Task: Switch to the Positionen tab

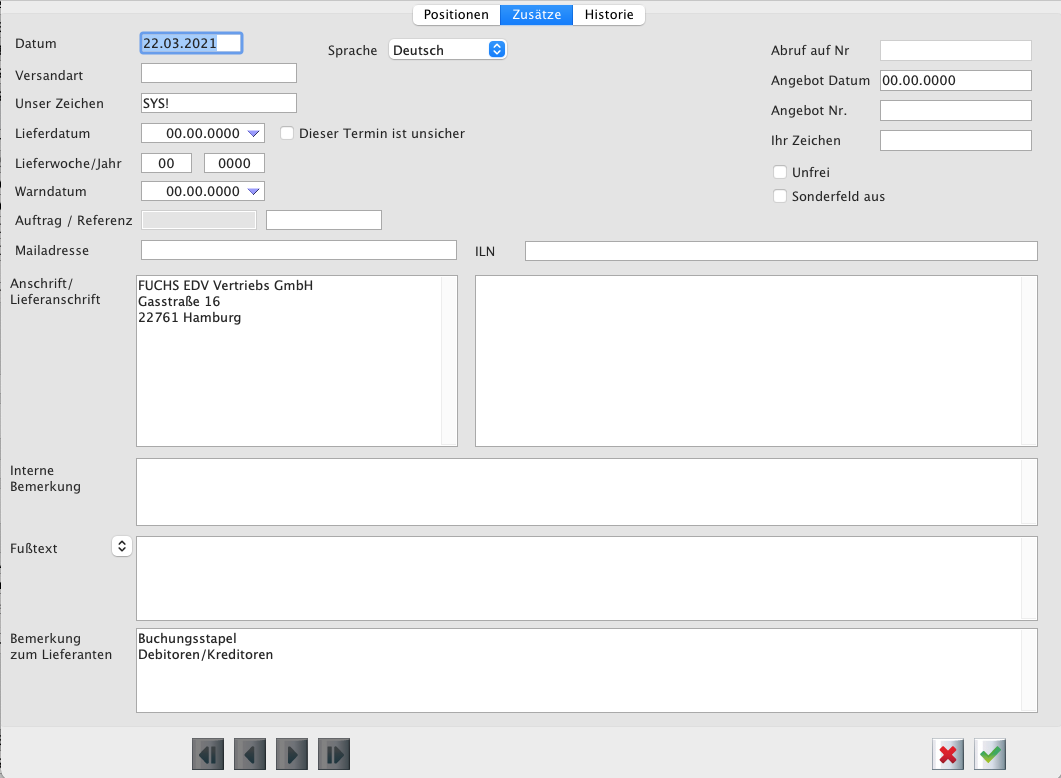Action: pyautogui.click(x=456, y=15)
